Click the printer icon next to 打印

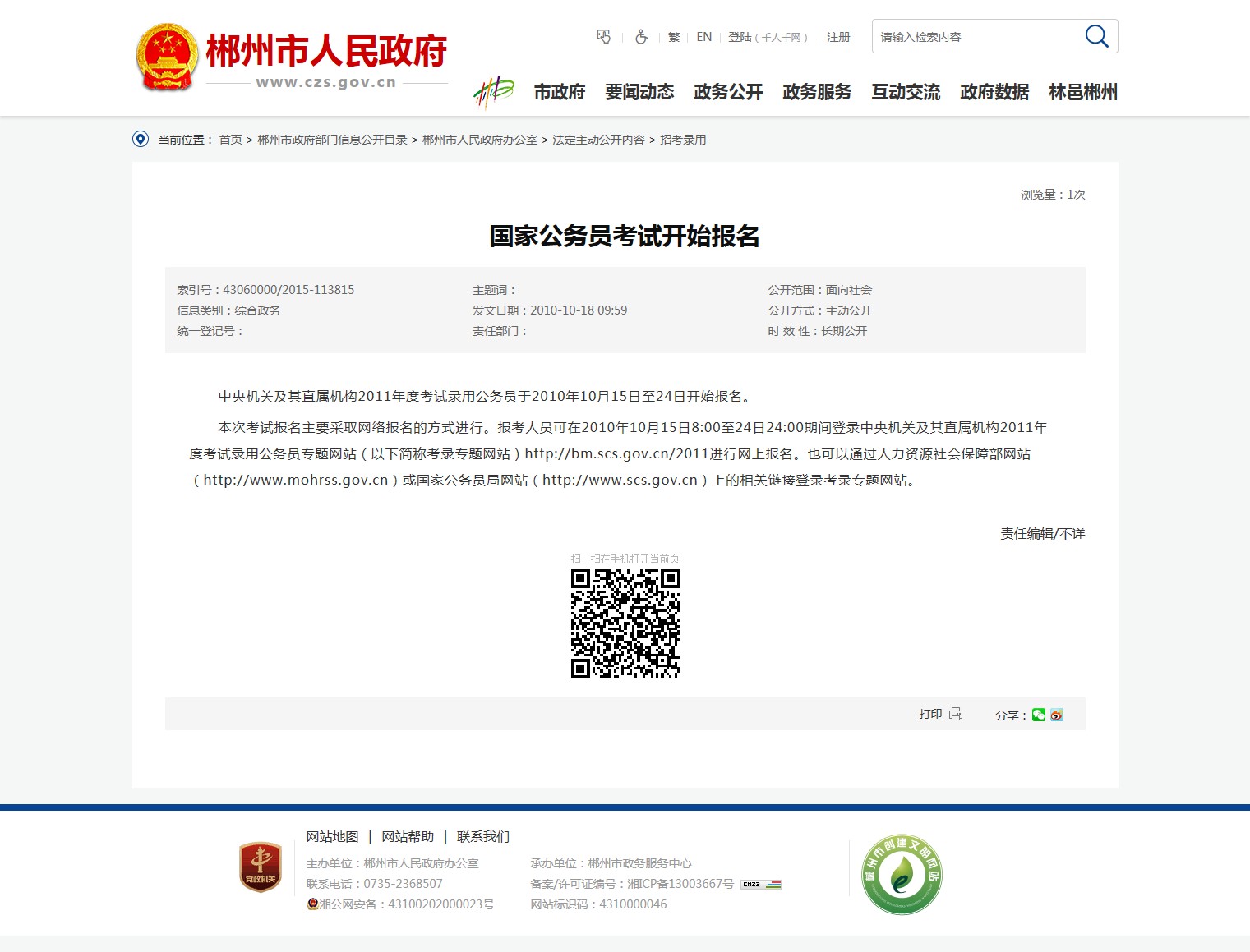956,714
